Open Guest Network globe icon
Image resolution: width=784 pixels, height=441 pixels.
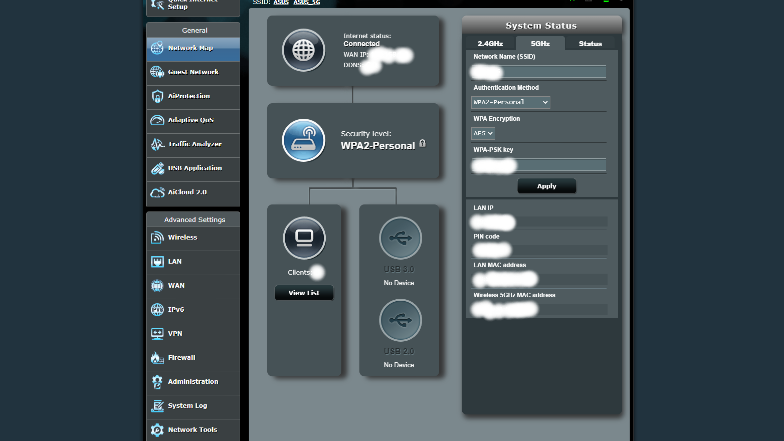pyautogui.click(x=157, y=72)
